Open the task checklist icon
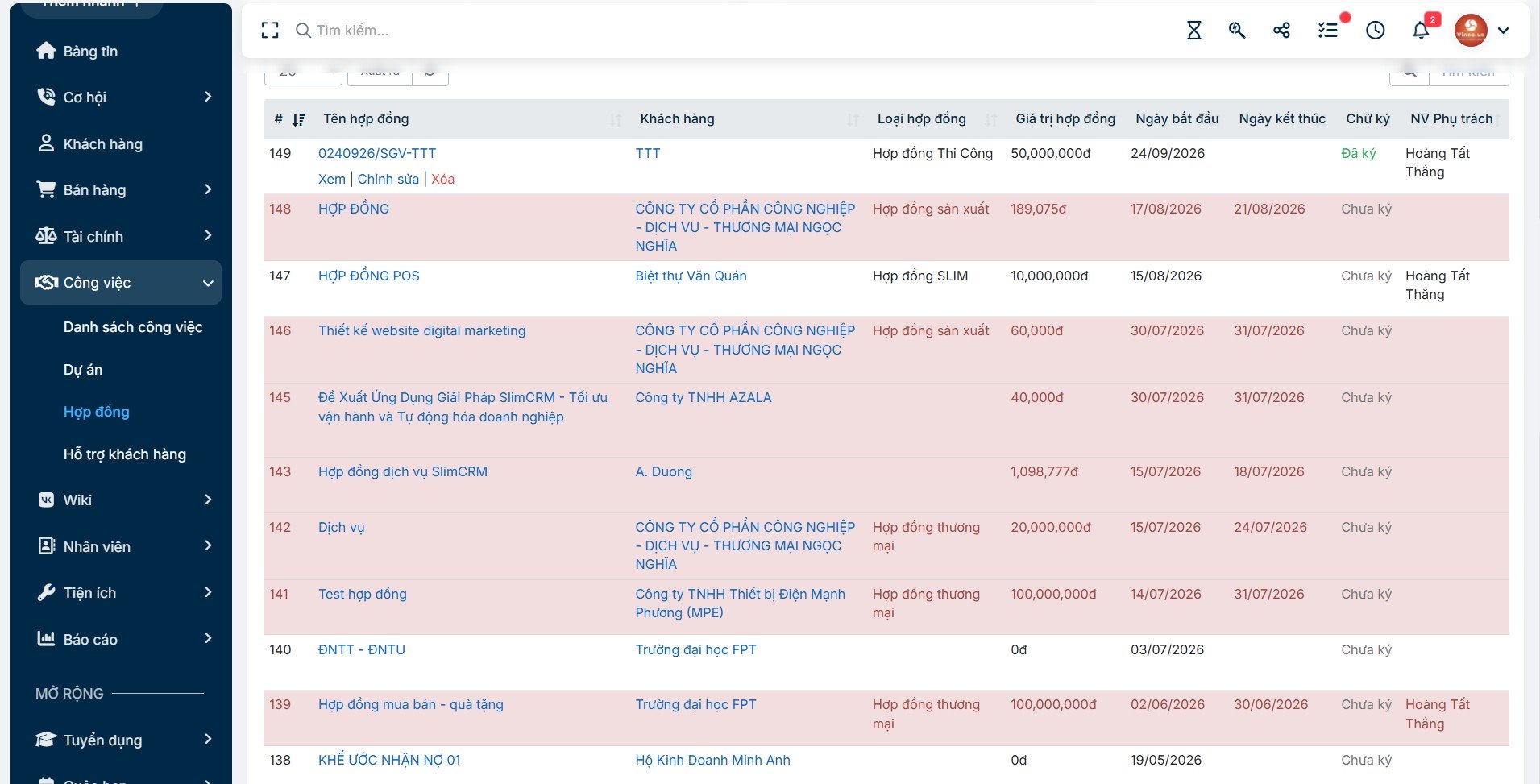Image resolution: width=1540 pixels, height=784 pixels. click(1327, 31)
